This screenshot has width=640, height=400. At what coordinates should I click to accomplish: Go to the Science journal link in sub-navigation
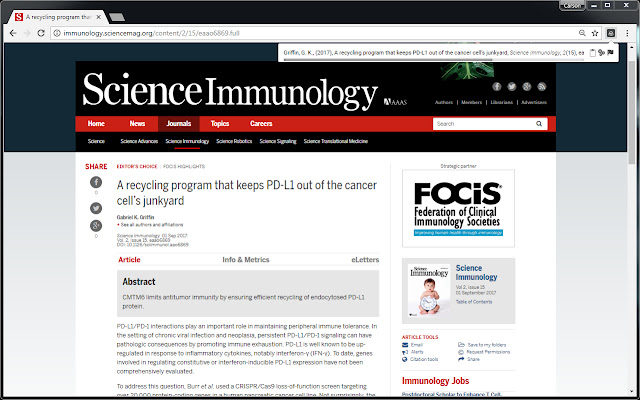[96, 141]
